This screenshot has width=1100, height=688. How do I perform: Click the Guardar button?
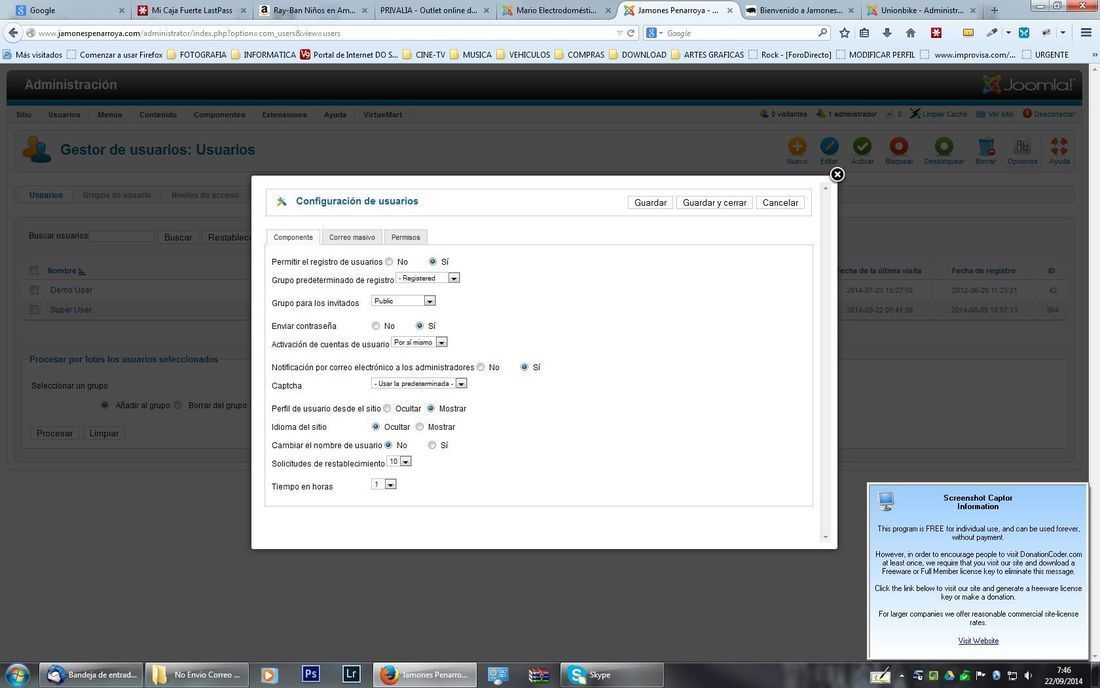coord(650,203)
